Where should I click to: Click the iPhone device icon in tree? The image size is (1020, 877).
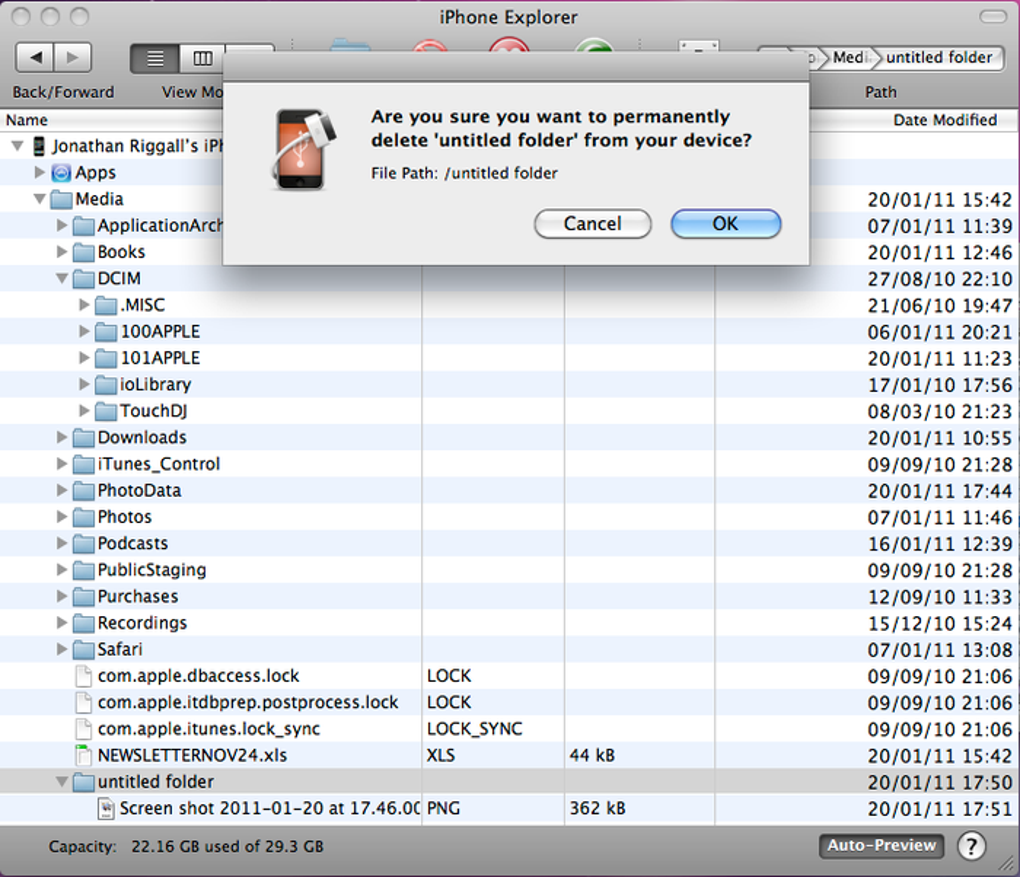tap(39, 146)
